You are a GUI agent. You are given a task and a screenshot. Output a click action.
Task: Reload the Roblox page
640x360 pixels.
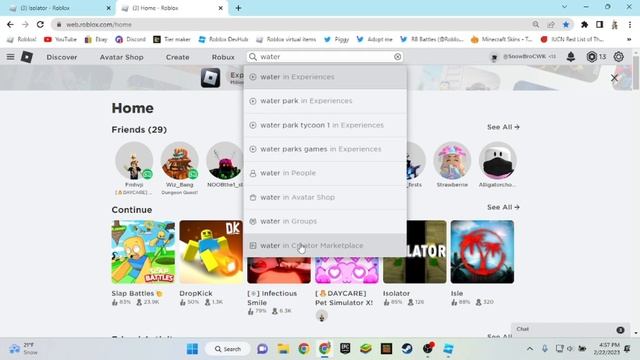40,24
